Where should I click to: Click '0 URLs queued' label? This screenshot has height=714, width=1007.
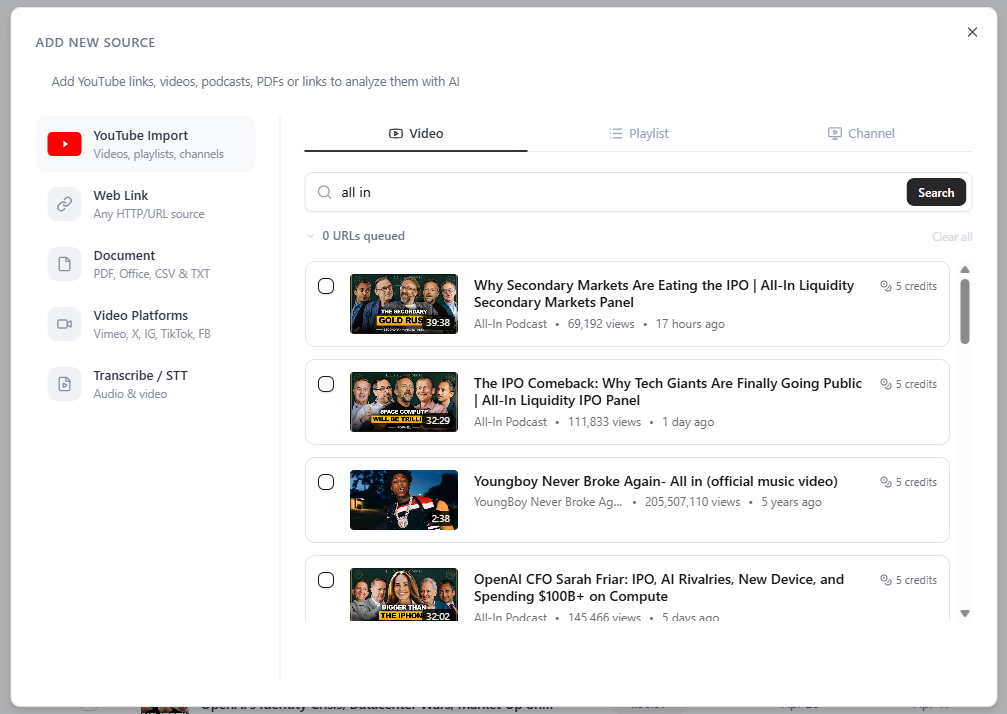click(x=363, y=236)
